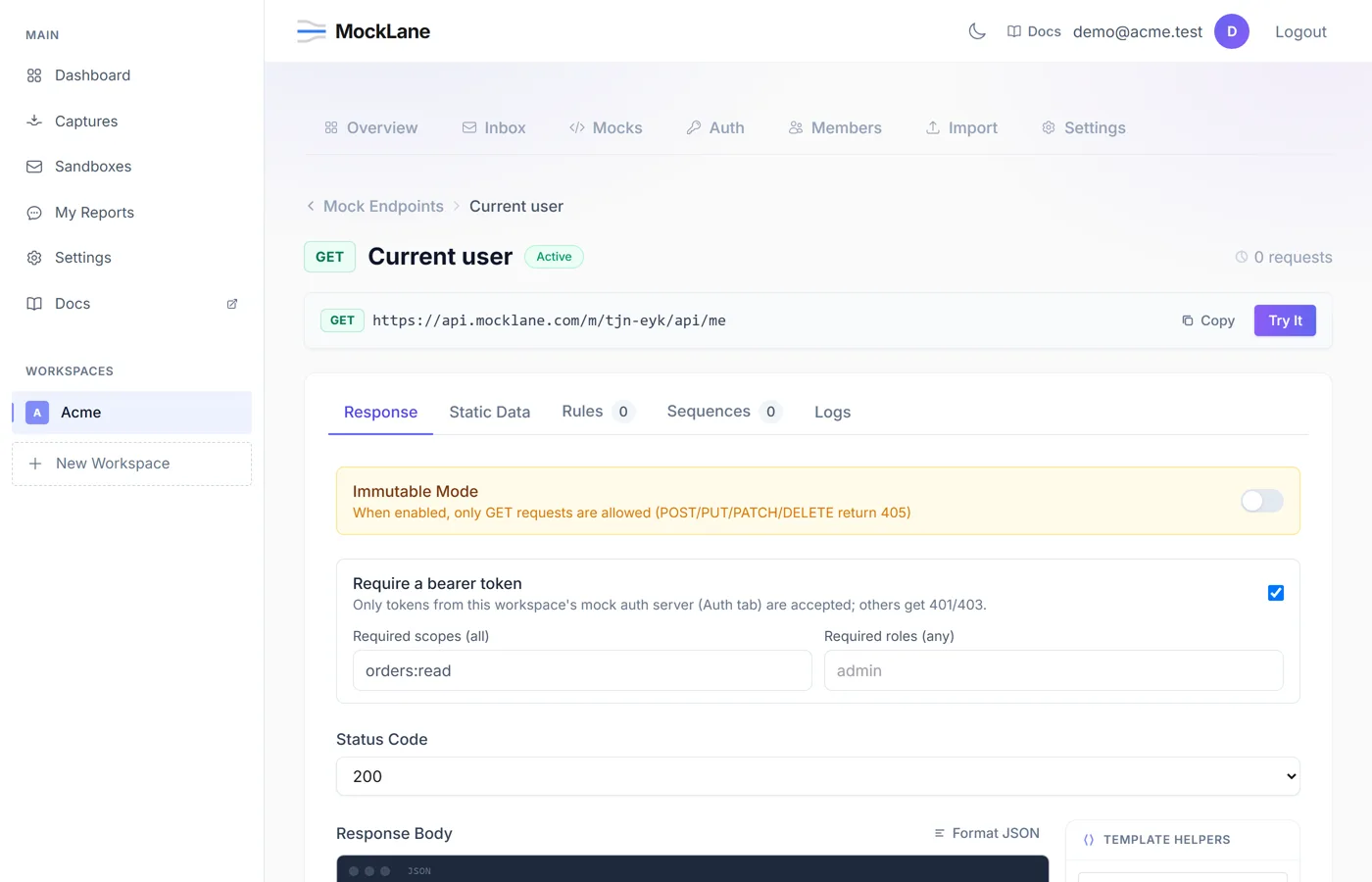Viewport: 1372px width, 882px height.
Task: Click the Mock Endpoints breadcrumb link
Action: coord(383,206)
